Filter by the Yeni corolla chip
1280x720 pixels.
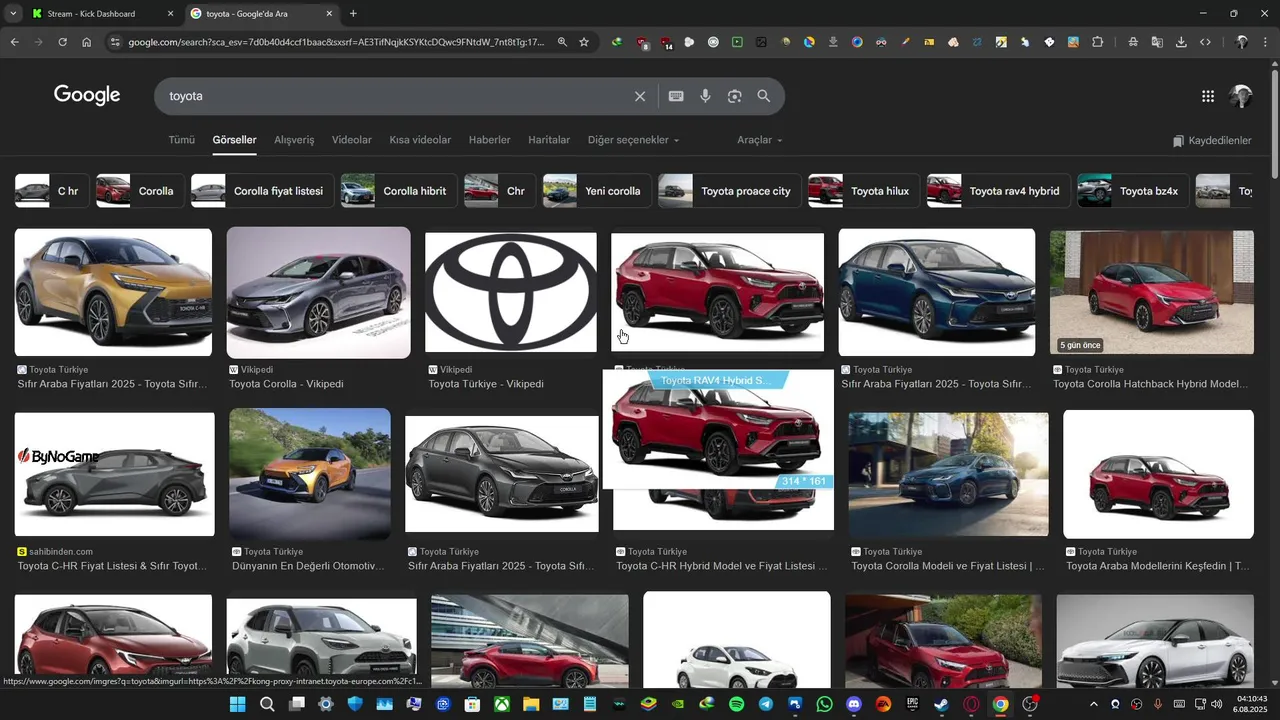click(596, 191)
